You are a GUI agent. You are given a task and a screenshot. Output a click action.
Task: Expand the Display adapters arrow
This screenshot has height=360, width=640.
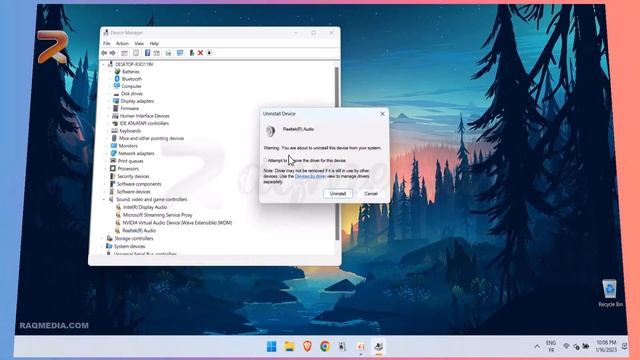click(x=109, y=101)
